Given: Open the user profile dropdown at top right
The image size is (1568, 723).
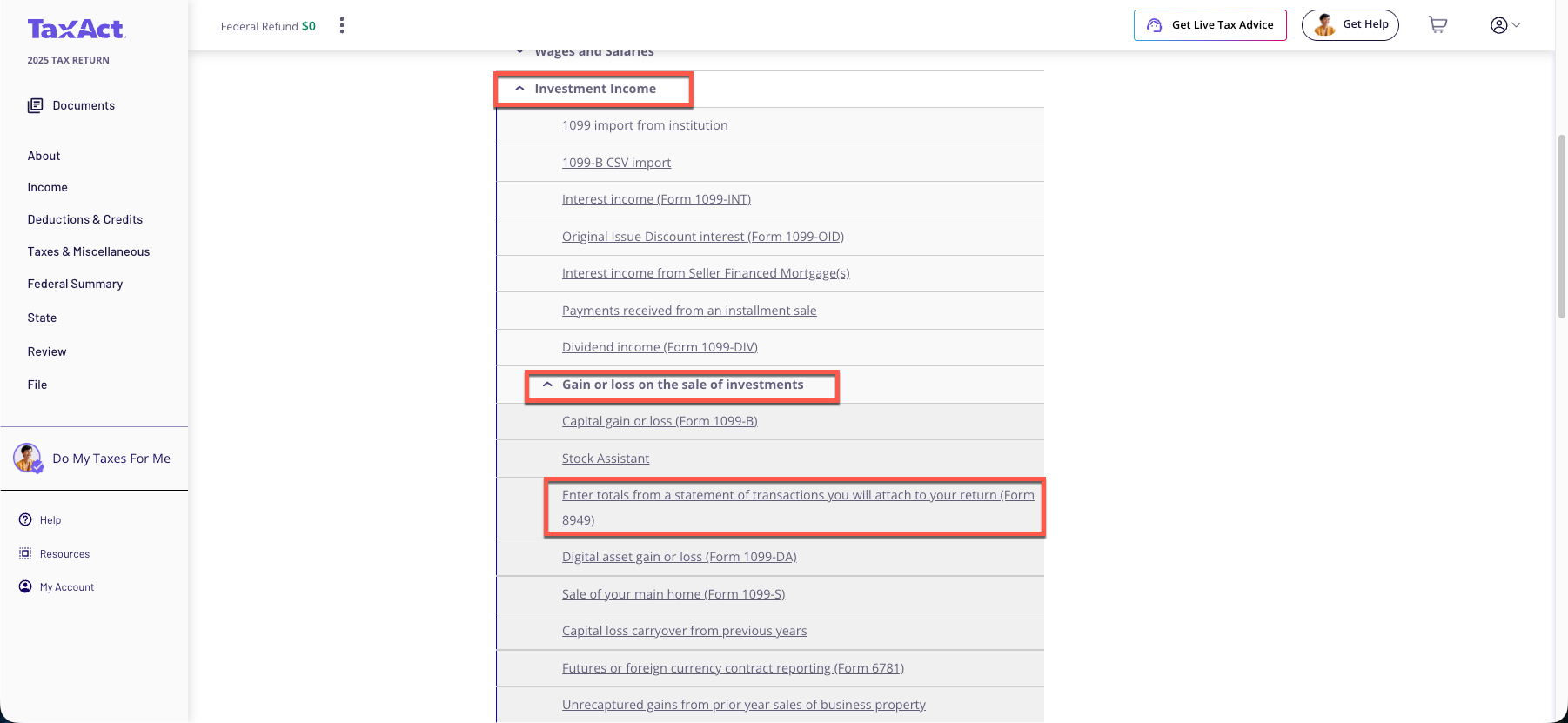Looking at the screenshot, I should (x=1504, y=25).
